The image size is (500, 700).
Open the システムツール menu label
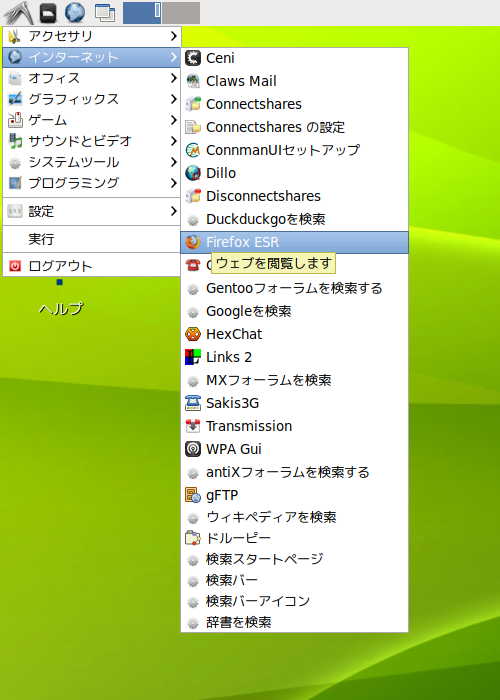74,162
